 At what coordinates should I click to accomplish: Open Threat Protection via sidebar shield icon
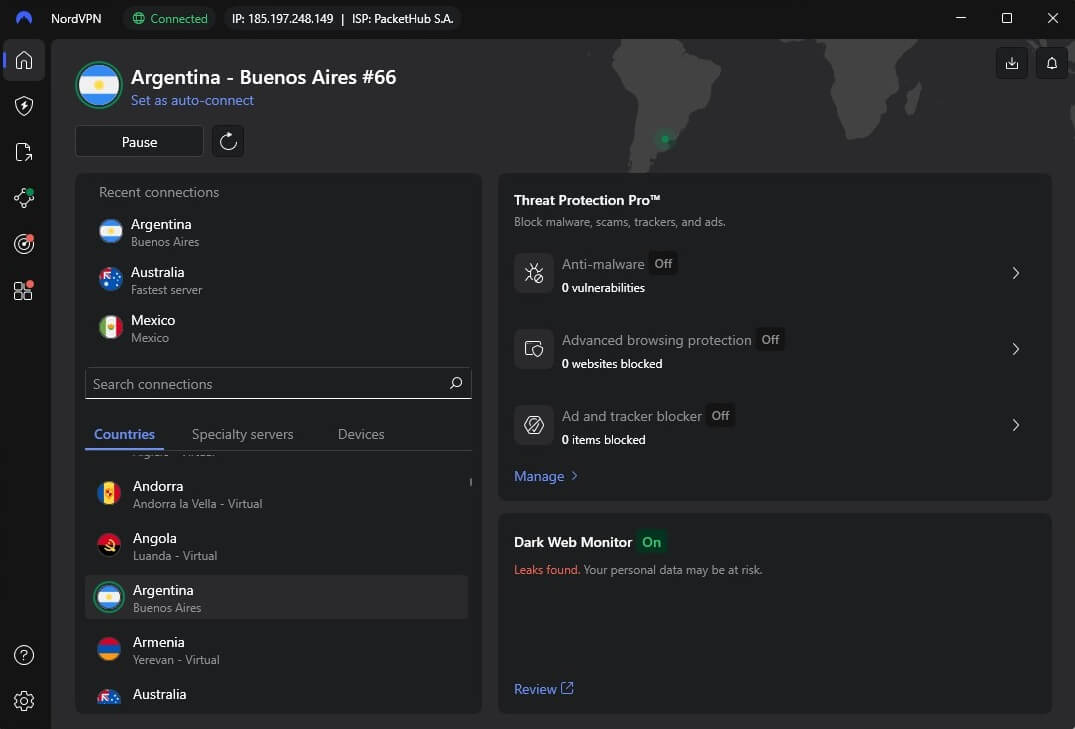23,106
